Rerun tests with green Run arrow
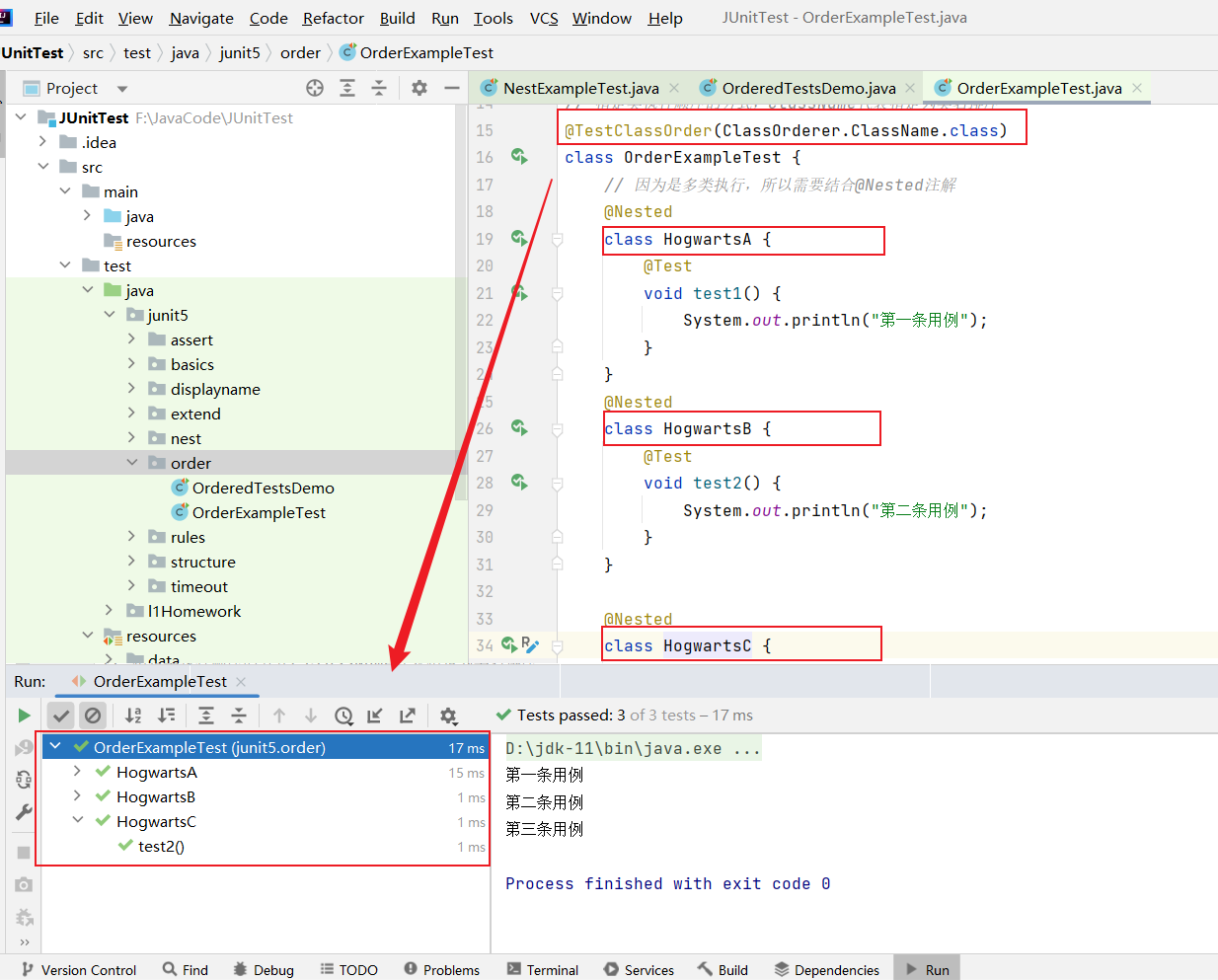The image size is (1218, 980). point(24,716)
